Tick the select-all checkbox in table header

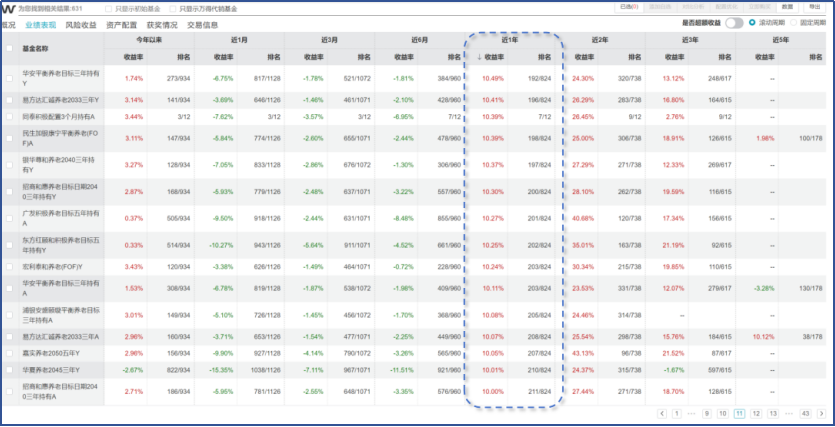9,48
